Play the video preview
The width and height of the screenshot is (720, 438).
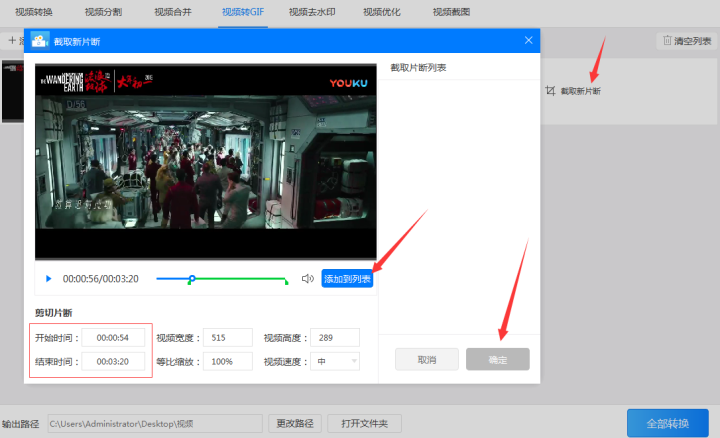48,279
